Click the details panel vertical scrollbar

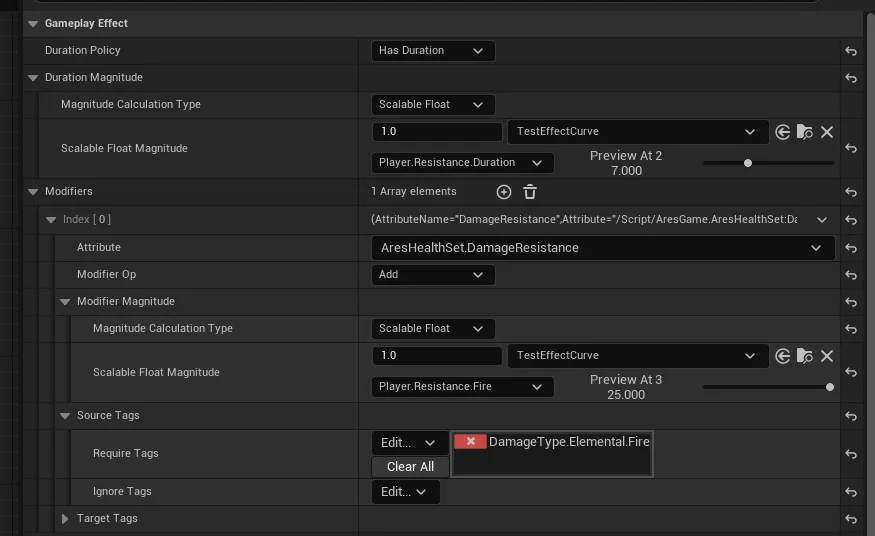(x=871, y=273)
